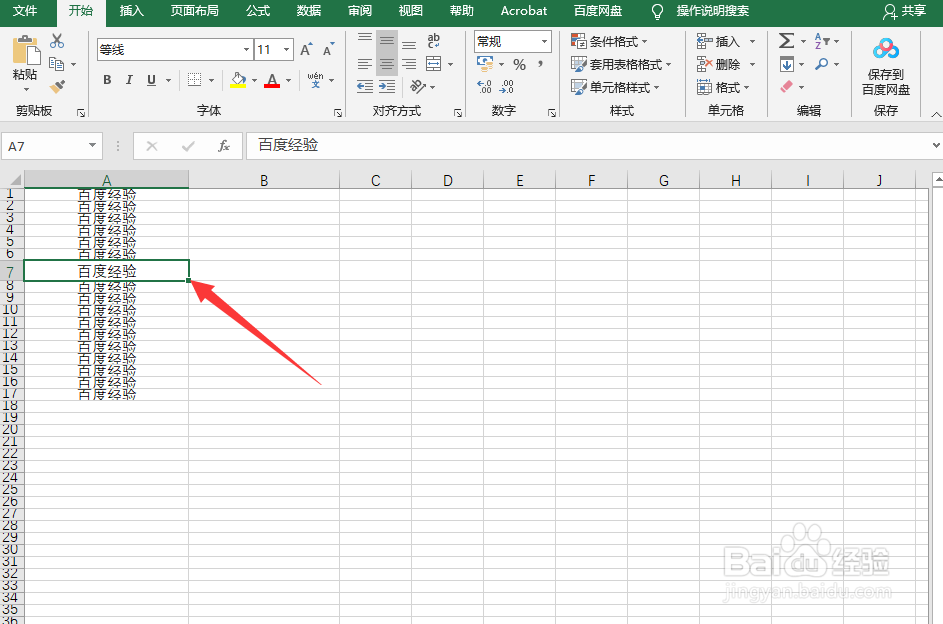
Task: Open 条件格式 conditional formatting menu
Action: pos(609,41)
